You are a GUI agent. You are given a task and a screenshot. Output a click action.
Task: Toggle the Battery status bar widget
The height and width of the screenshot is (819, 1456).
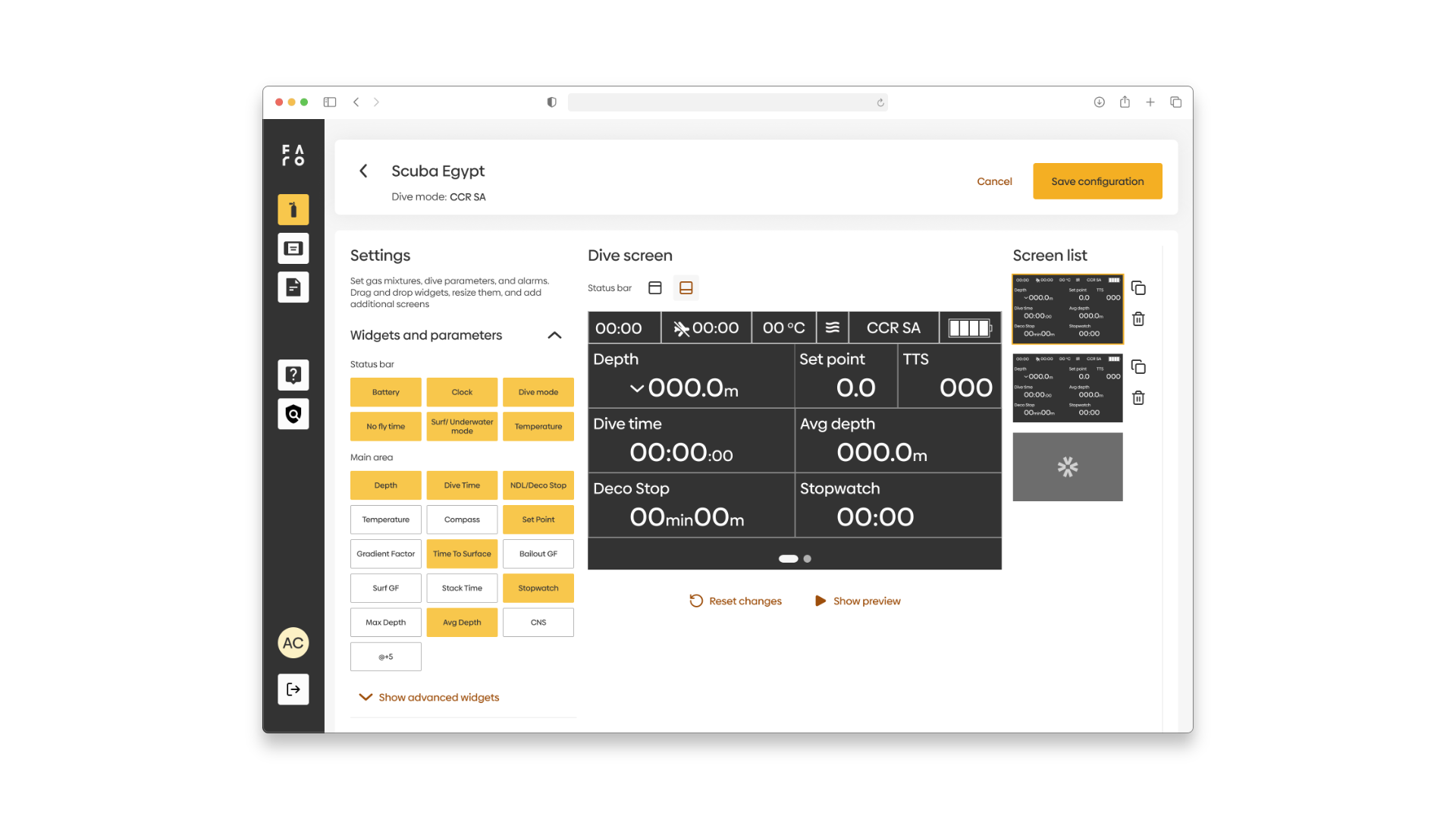385,393
